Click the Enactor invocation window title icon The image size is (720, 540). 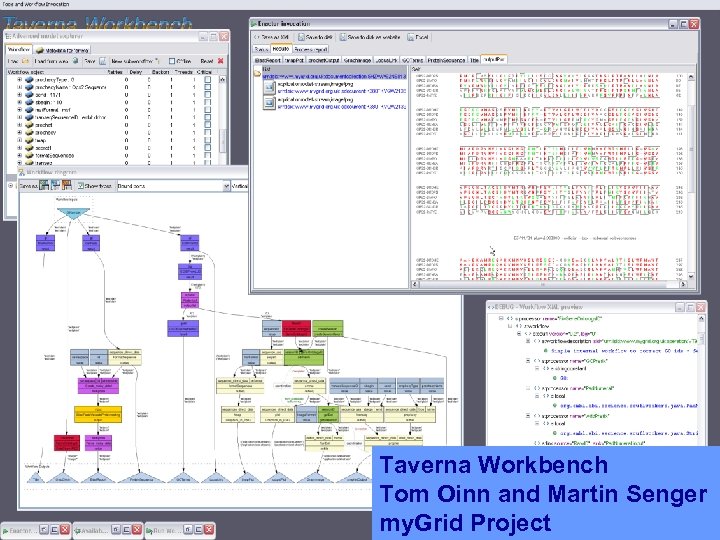[x=253, y=23]
